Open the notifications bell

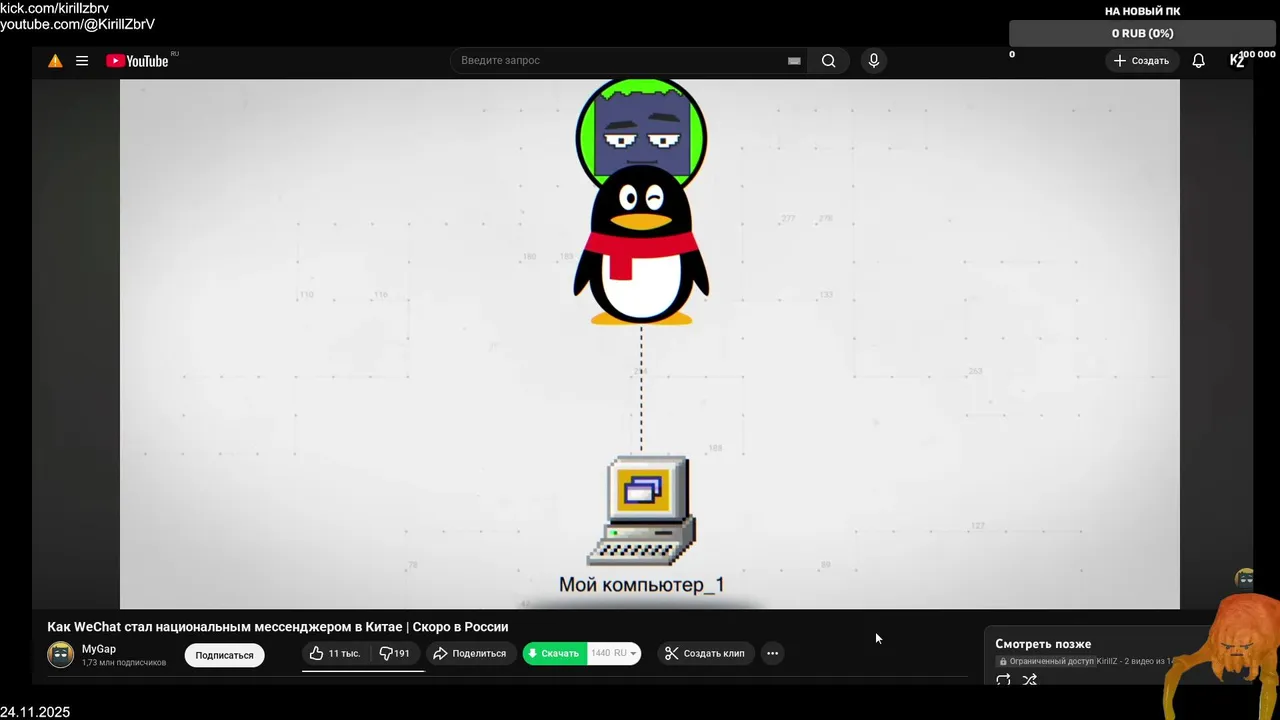point(1198,61)
